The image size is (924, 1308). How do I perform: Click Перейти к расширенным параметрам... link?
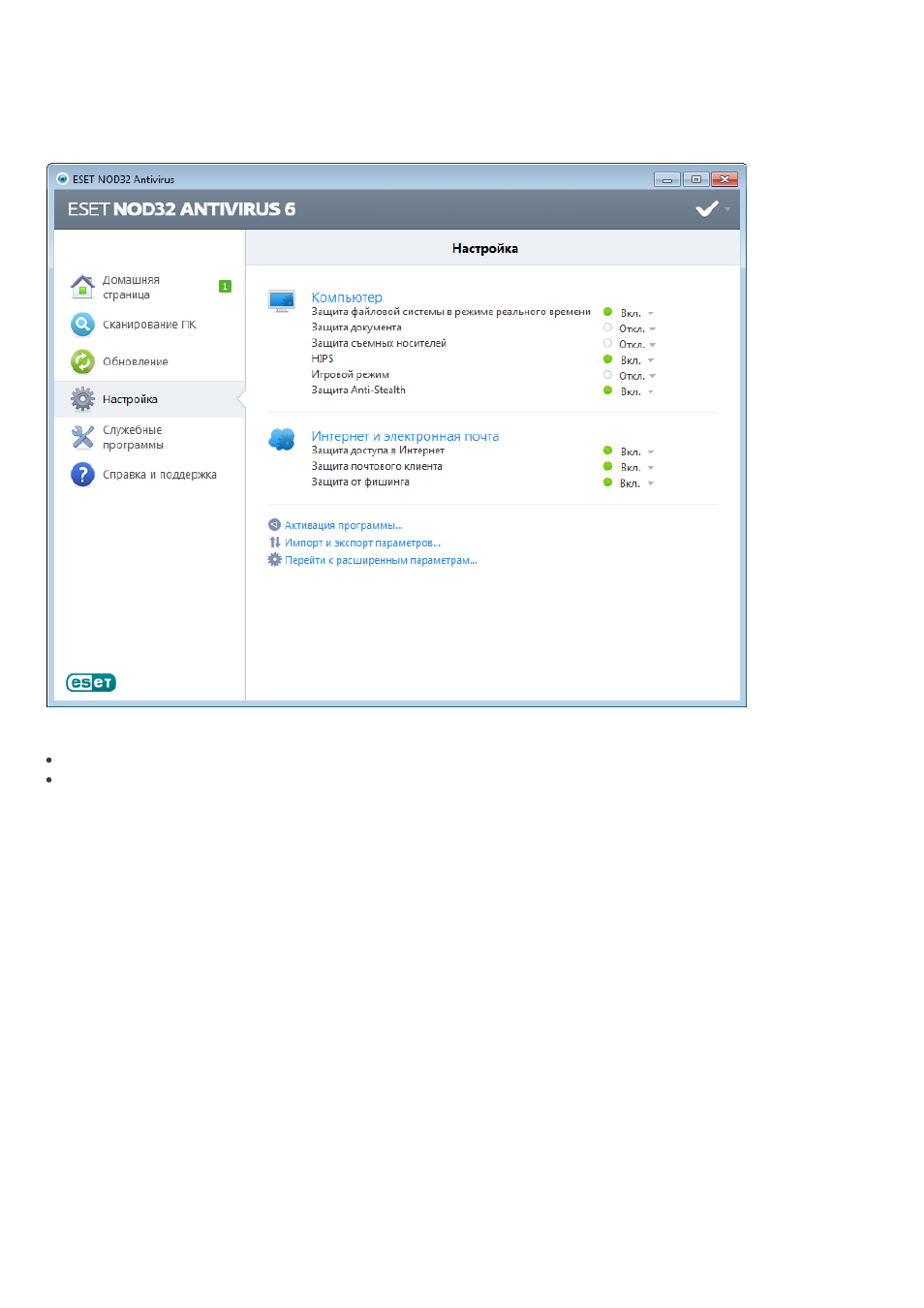pyautogui.click(x=381, y=560)
